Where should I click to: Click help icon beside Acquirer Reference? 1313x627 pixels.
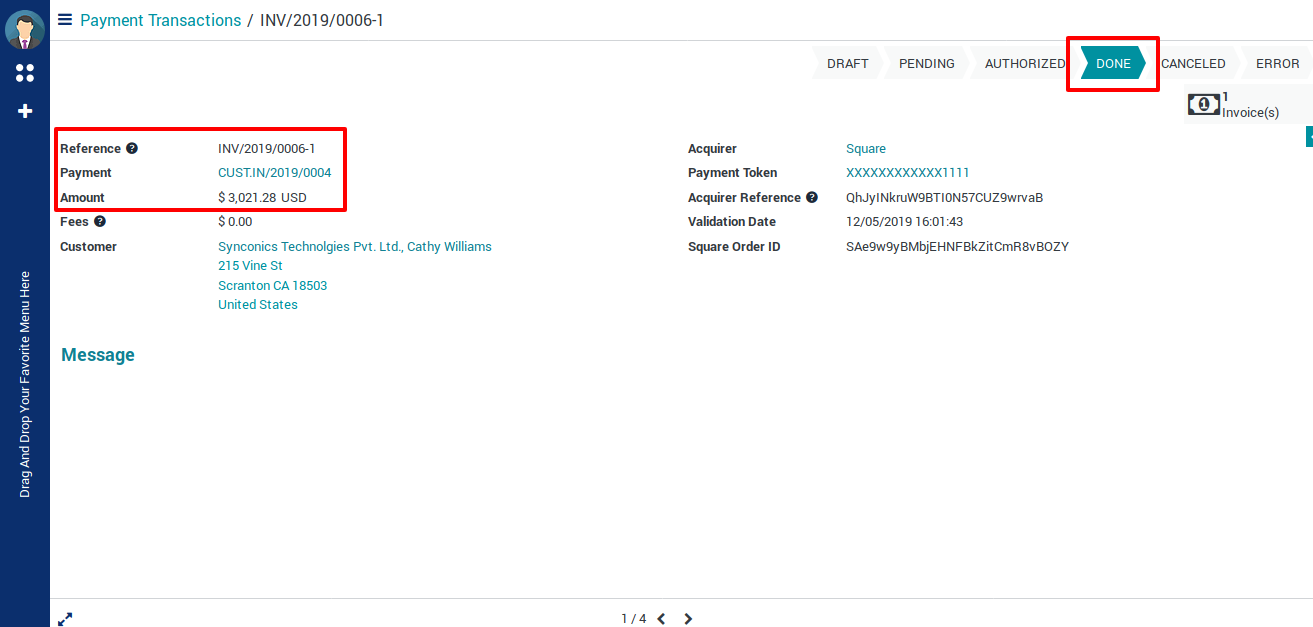pyautogui.click(x=812, y=198)
